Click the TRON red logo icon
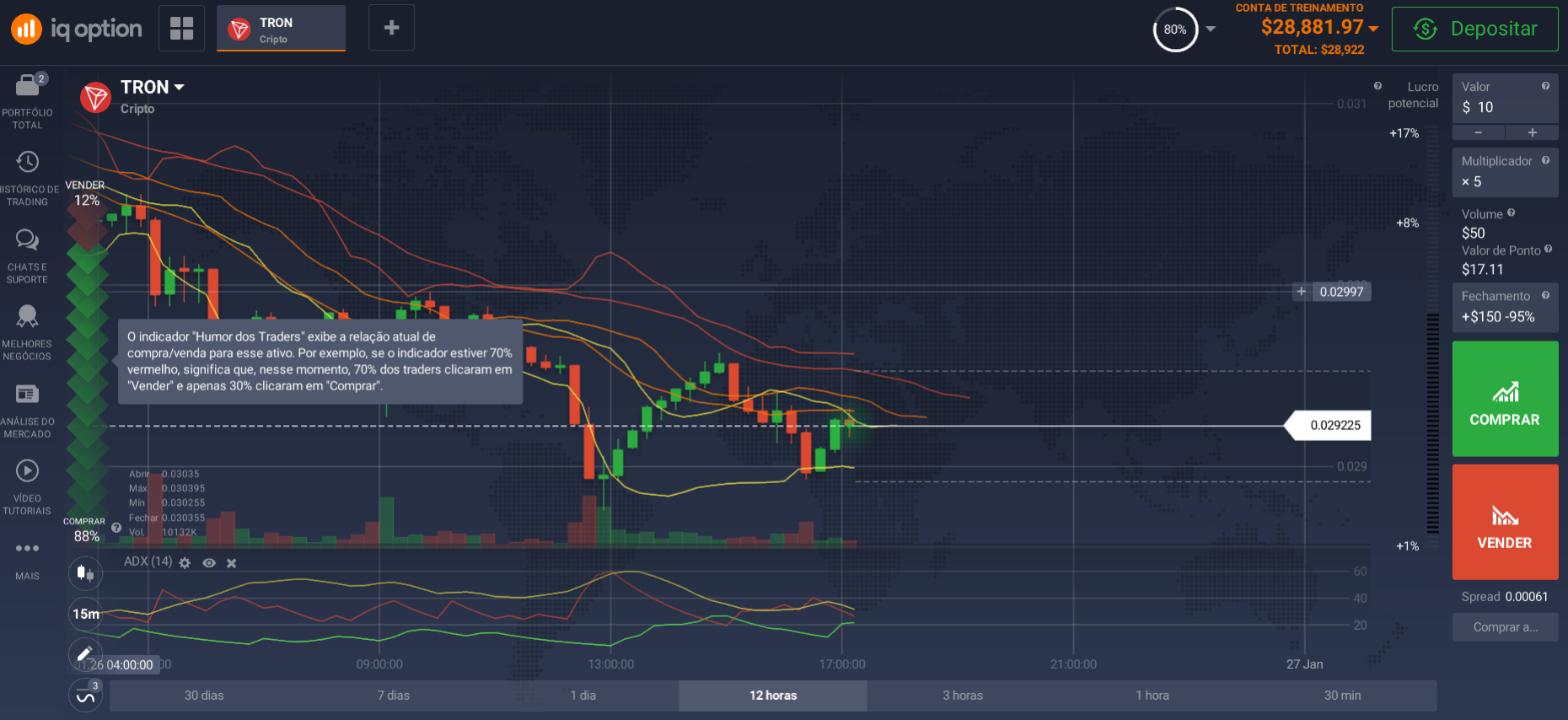 tap(96, 98)
